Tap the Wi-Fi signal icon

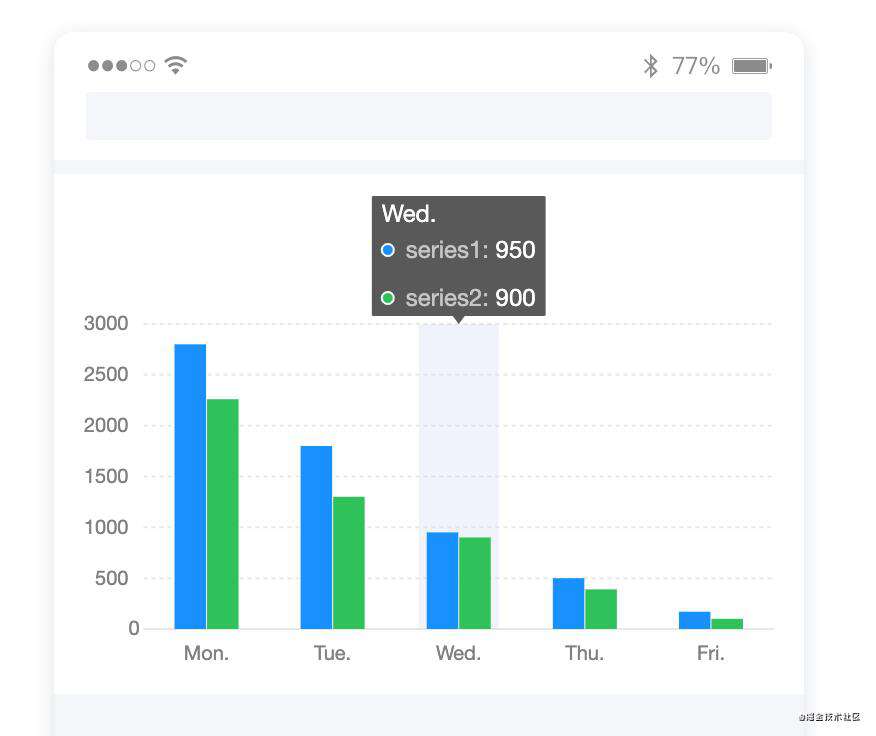(175, 65)
